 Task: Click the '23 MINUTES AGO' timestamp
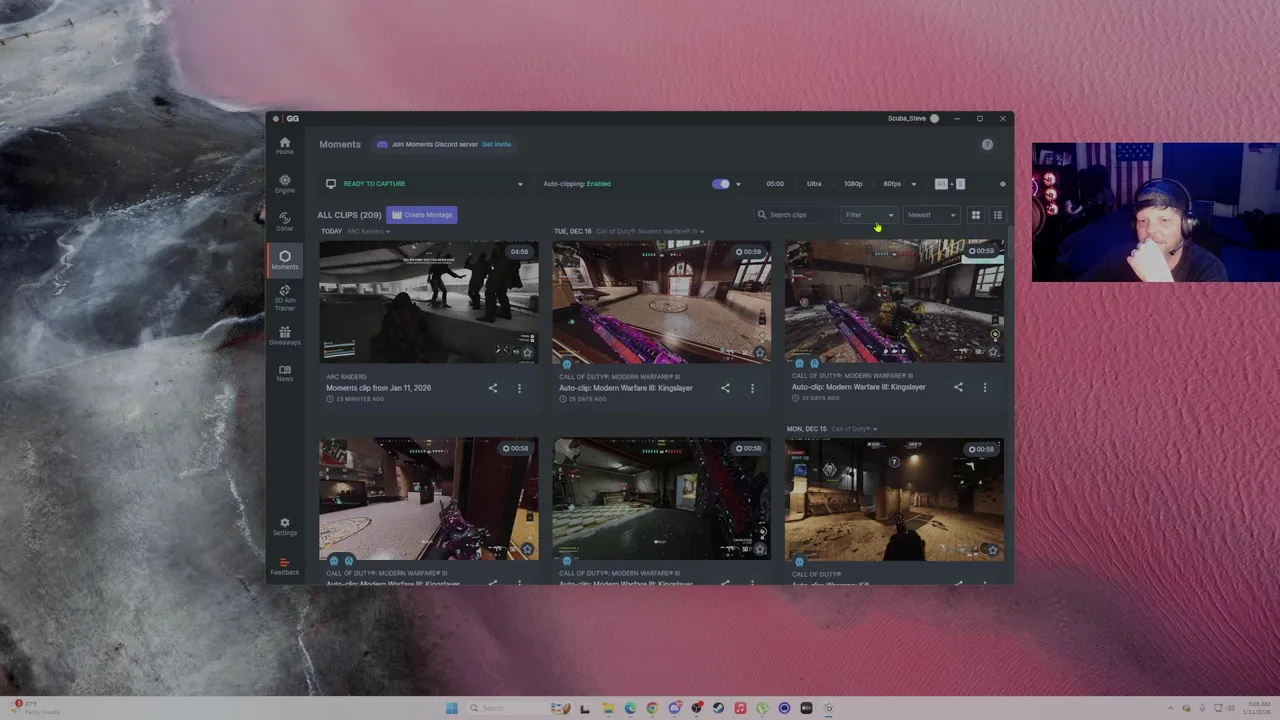pyautogui.click(x=360, y=399)
